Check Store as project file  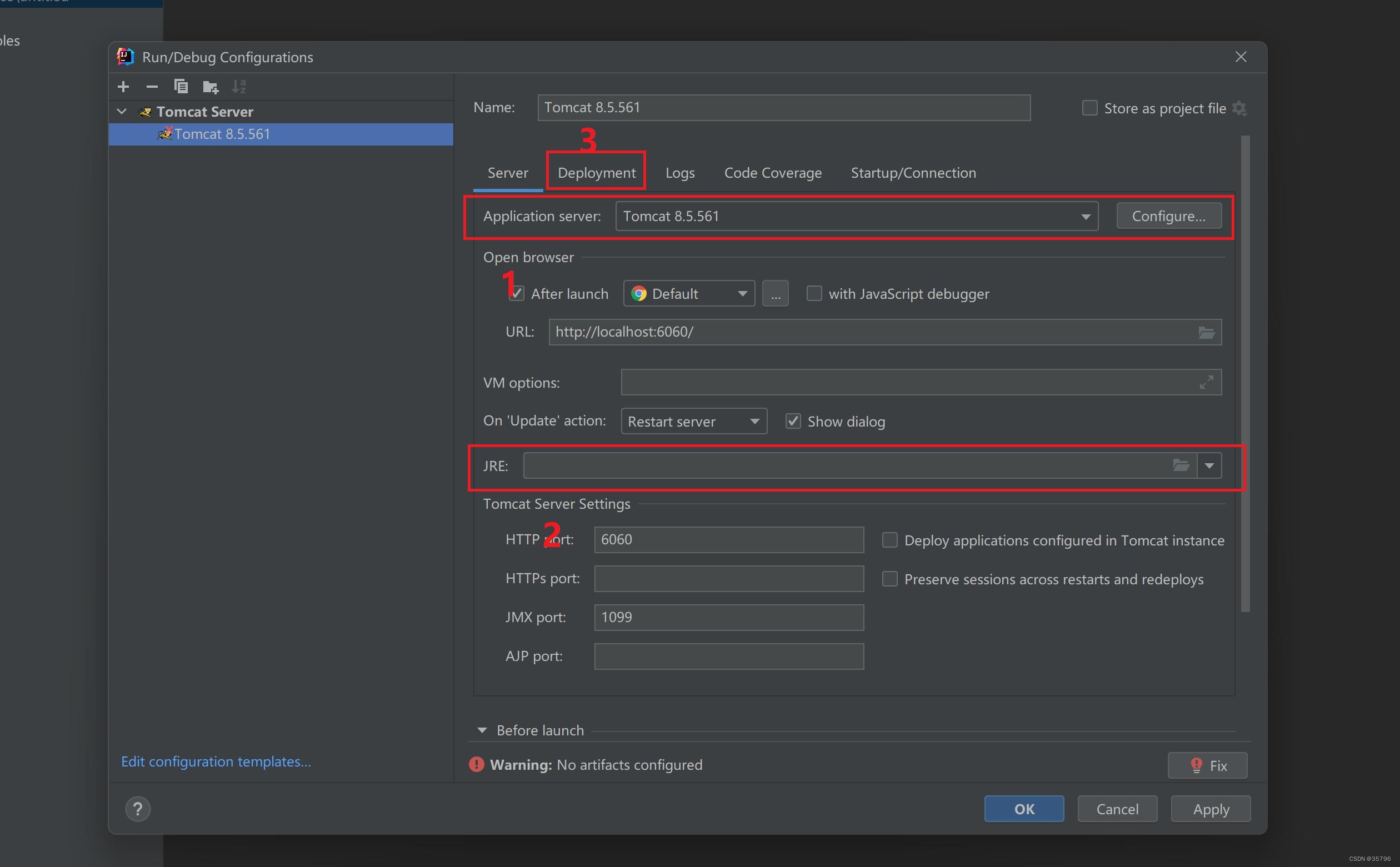[1089, 108]
